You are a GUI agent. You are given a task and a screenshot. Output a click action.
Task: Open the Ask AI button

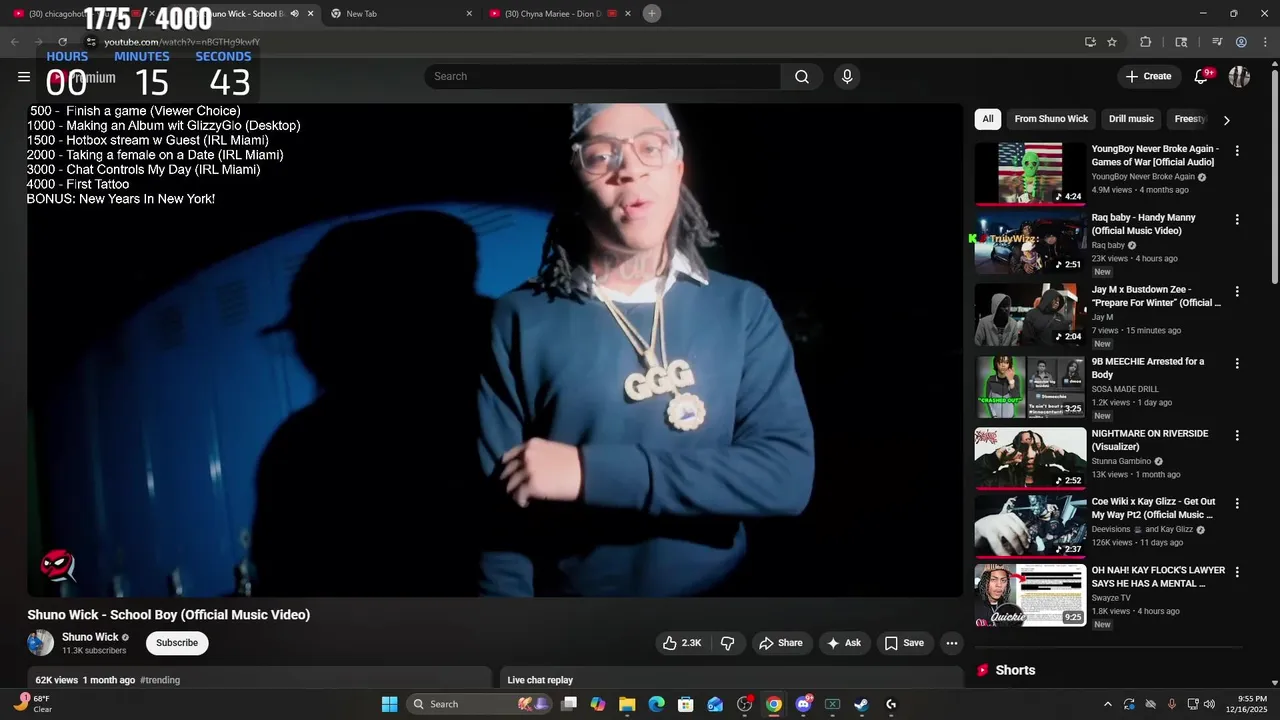843,643
